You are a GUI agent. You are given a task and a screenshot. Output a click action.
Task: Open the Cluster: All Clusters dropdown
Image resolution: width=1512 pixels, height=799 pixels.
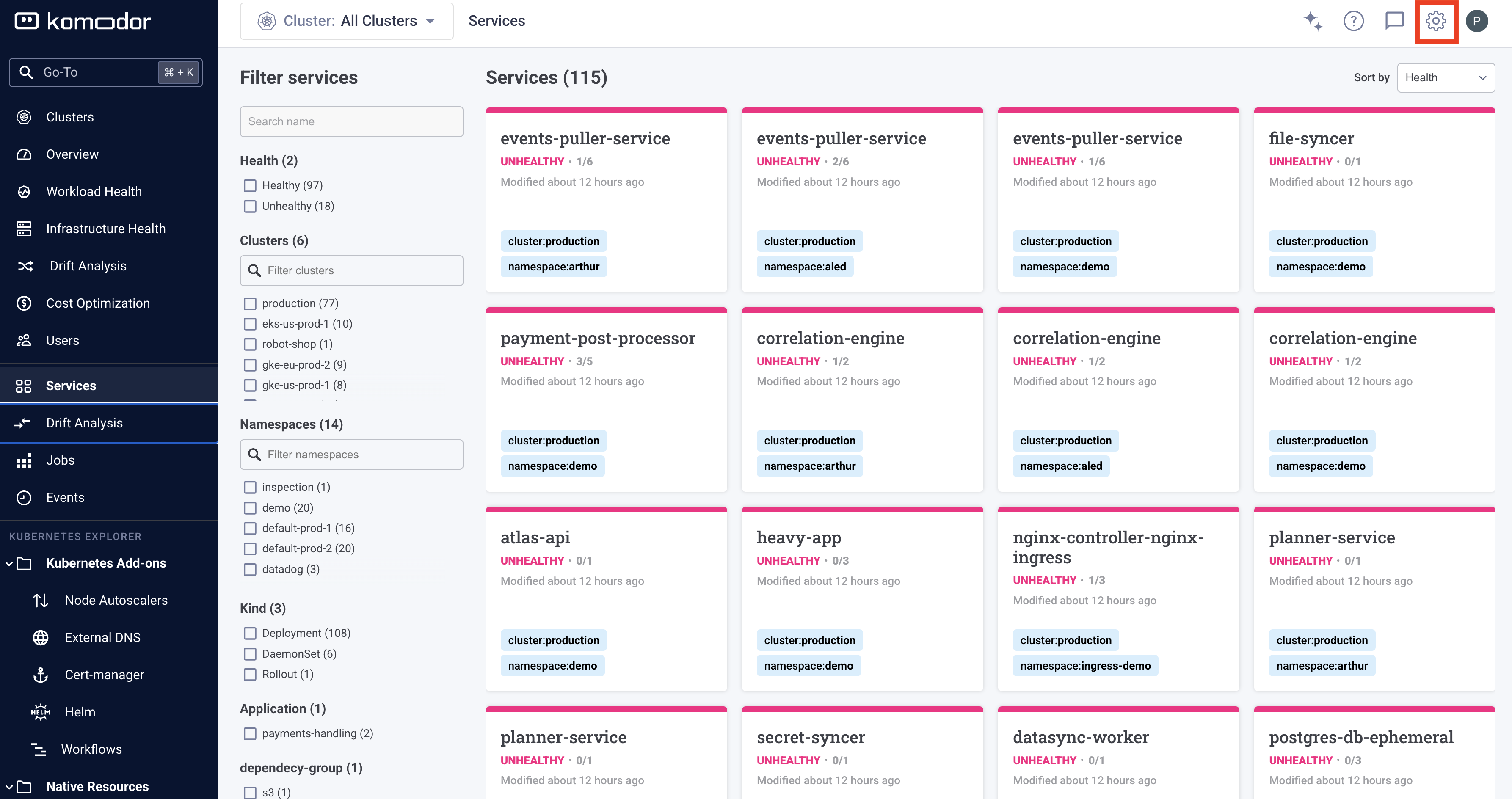346,21
